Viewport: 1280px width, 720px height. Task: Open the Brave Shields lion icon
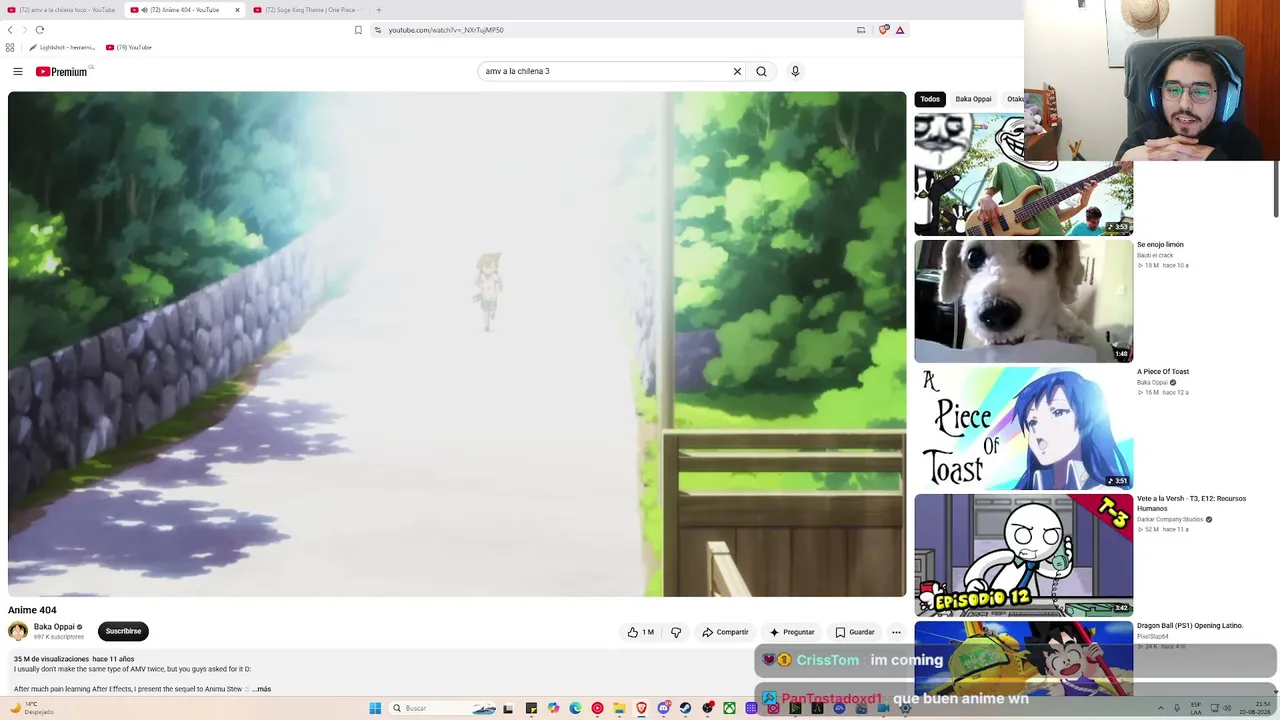(x=884, y=30)
